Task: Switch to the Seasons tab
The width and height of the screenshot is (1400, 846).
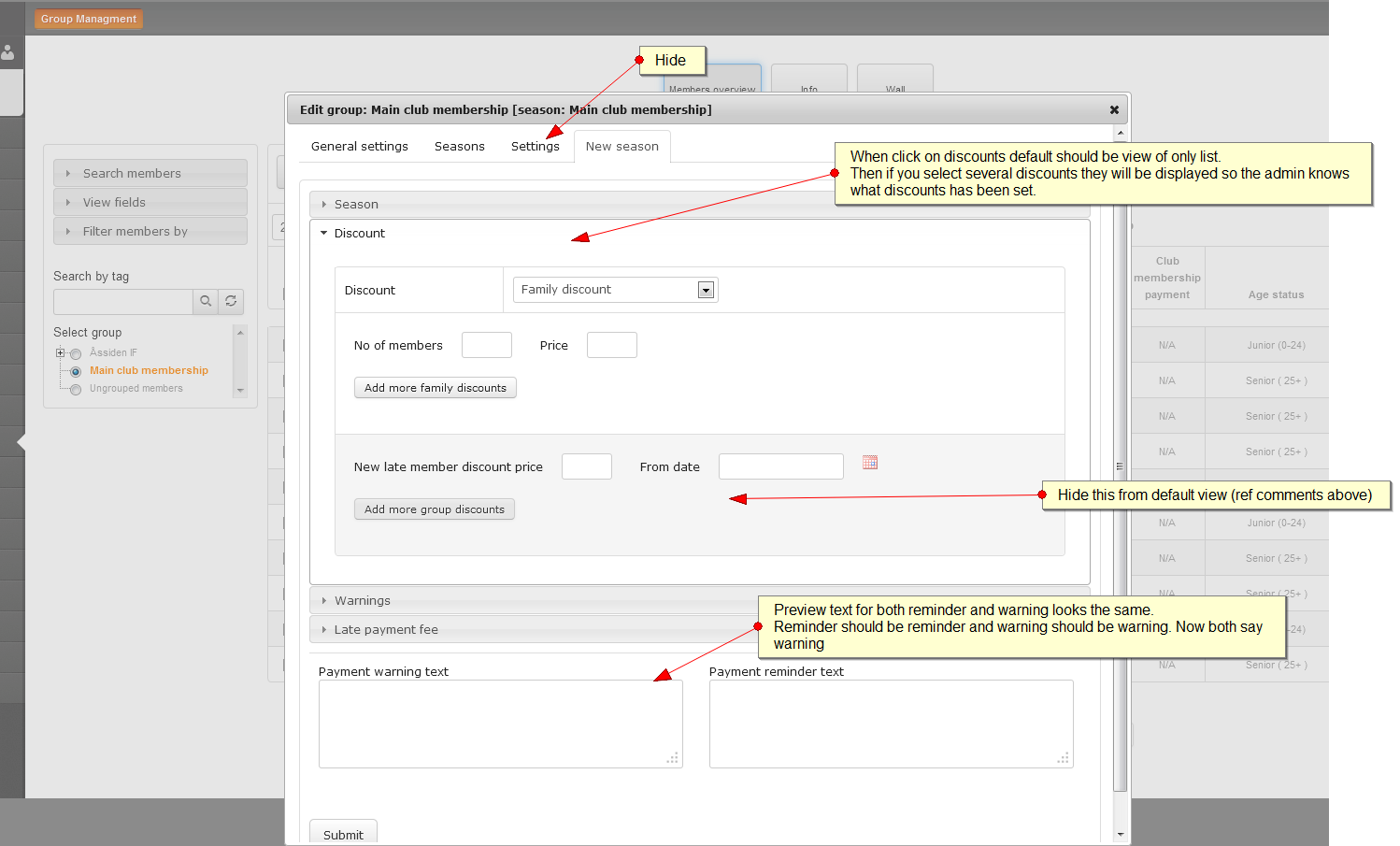Action: tap(460, 146)
